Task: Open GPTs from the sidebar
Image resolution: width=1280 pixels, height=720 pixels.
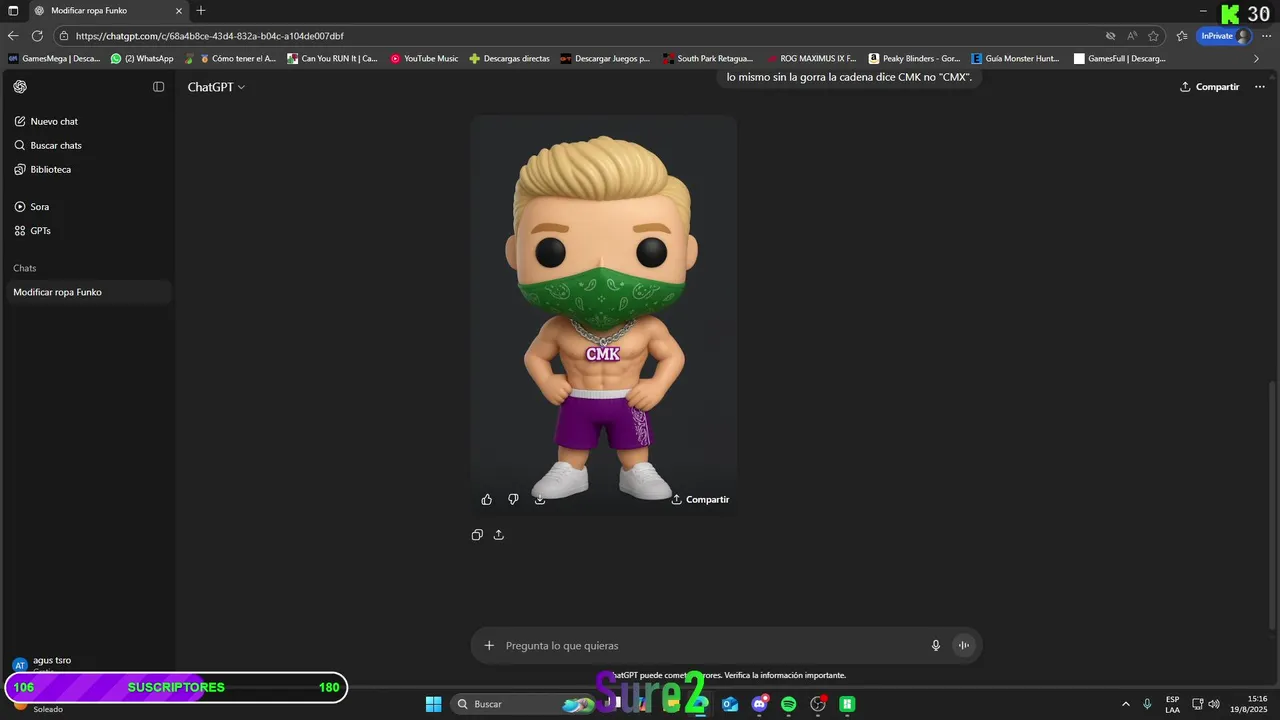Action: tap(40, 230)
